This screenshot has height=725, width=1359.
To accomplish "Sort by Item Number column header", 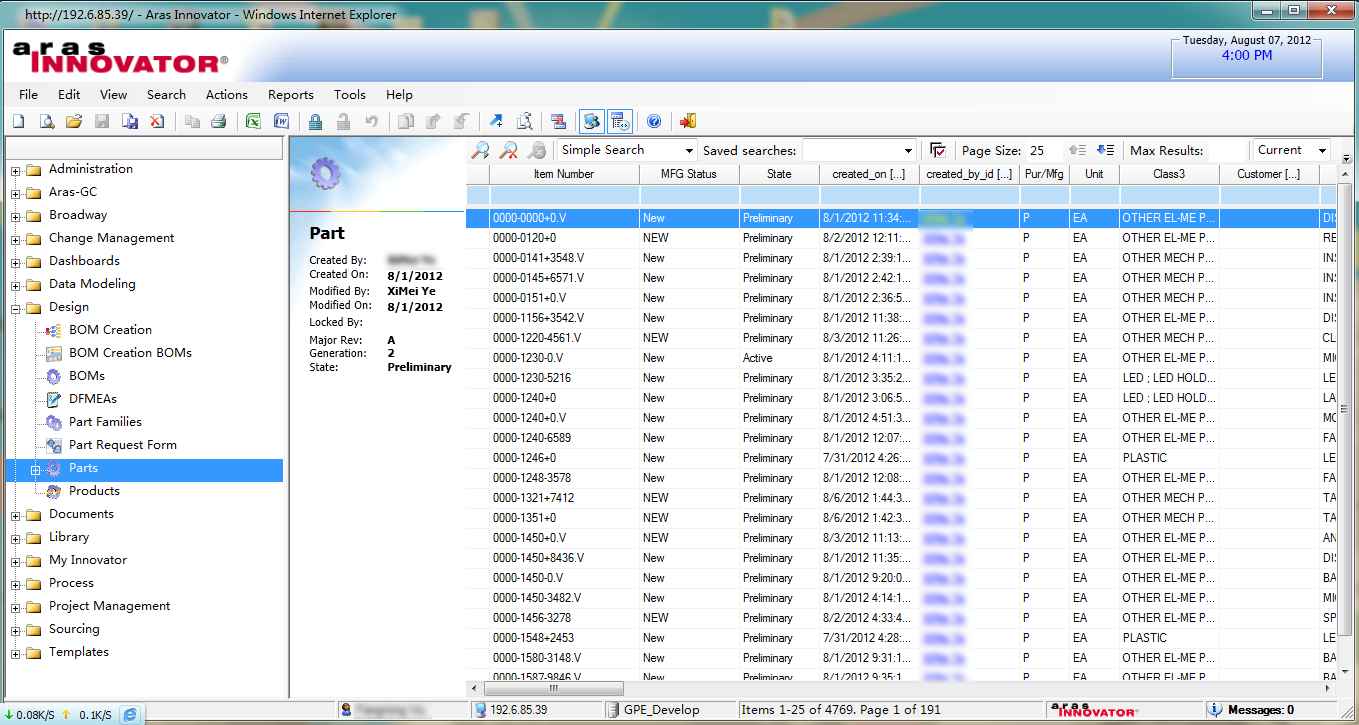I will [x=564, y=174].
